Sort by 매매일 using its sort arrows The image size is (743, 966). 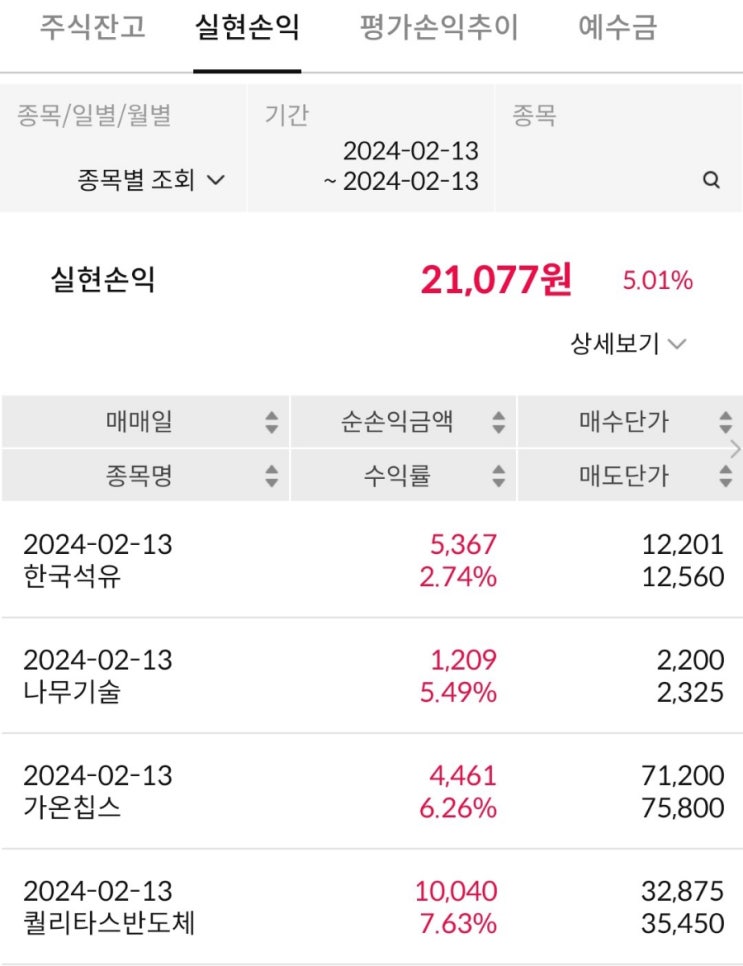coord(272,422)
